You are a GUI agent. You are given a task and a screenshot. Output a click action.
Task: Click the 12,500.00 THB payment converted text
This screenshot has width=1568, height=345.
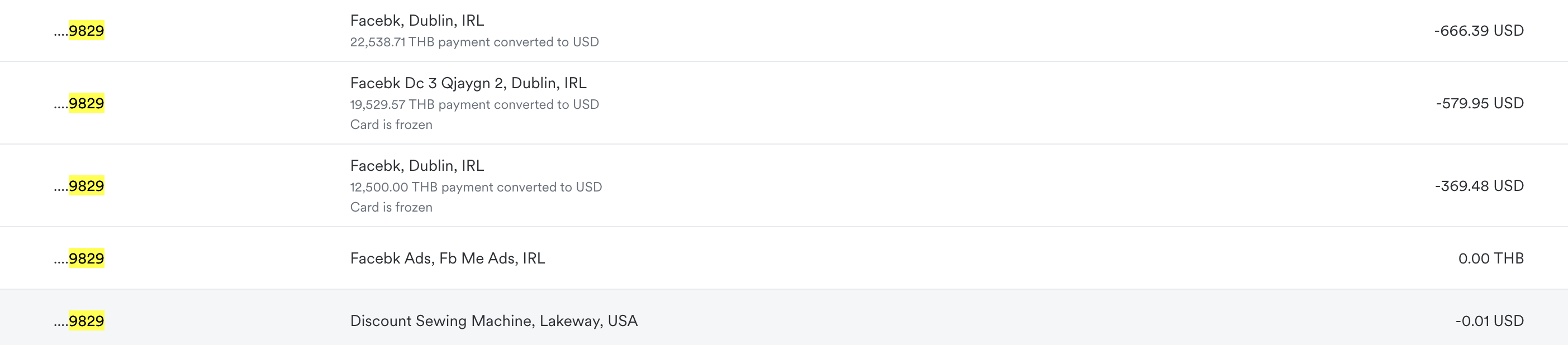[476, 188]
